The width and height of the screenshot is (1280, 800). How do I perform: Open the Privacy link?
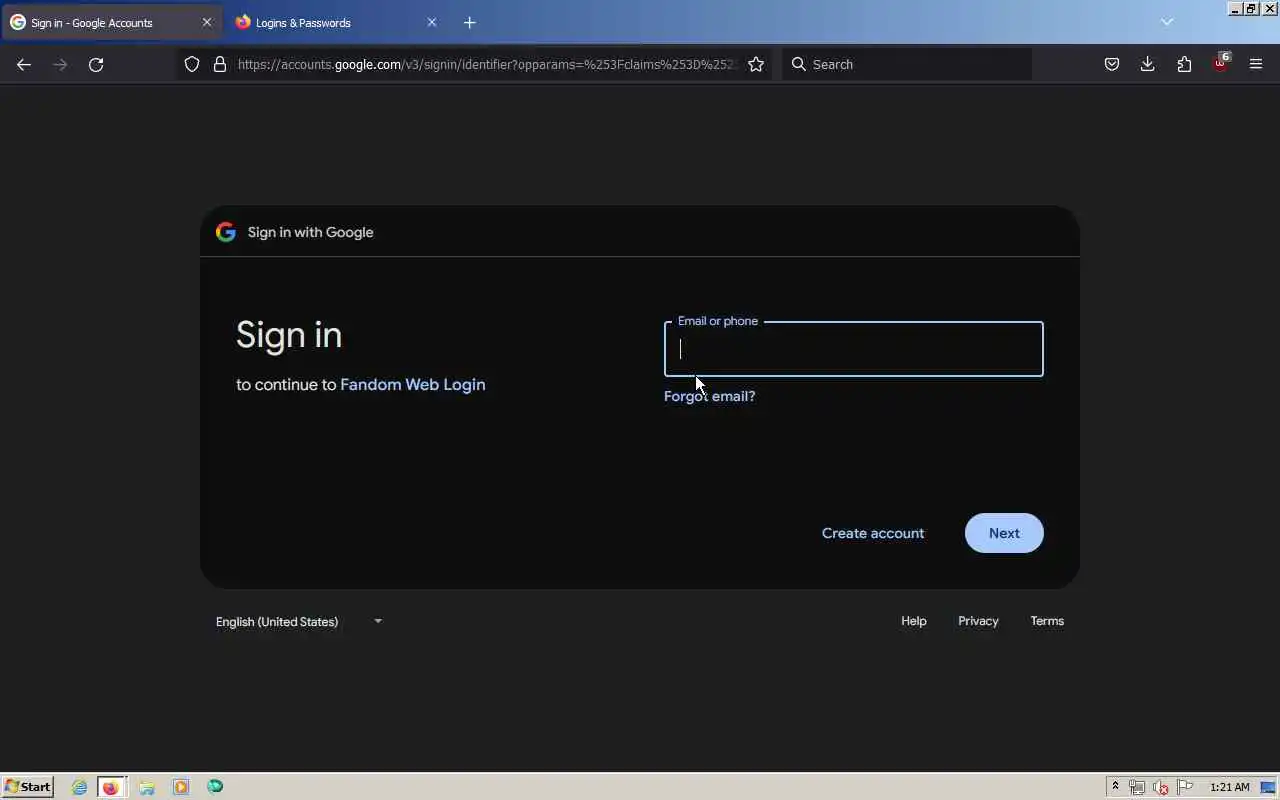[x=978, y=621]
